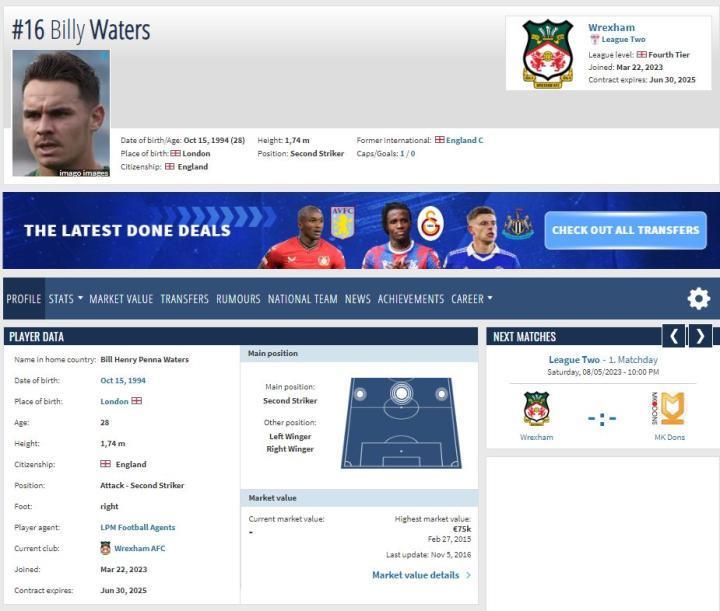Viewport: 720px width, 611px height.
Task: Click Check Out All Transfers button
Action: pos(625,230)
